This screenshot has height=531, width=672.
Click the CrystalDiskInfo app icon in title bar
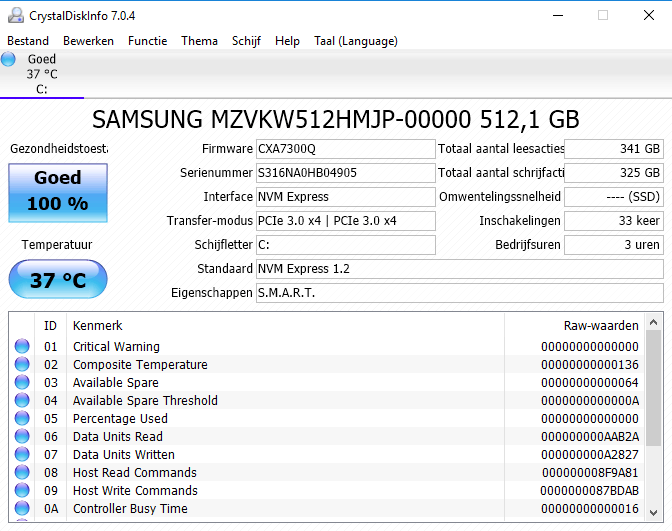16,15
